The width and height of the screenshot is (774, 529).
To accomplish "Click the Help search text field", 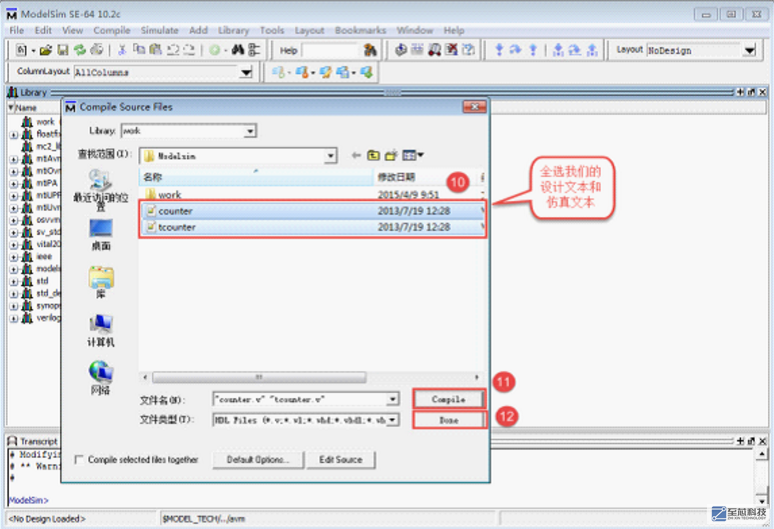I will click(x=331, y=50).
